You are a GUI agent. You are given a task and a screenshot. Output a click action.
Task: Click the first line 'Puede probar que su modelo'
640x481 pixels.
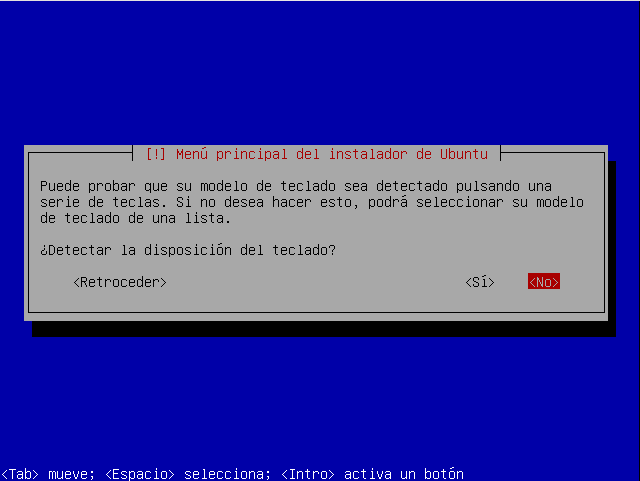point(144,186)
